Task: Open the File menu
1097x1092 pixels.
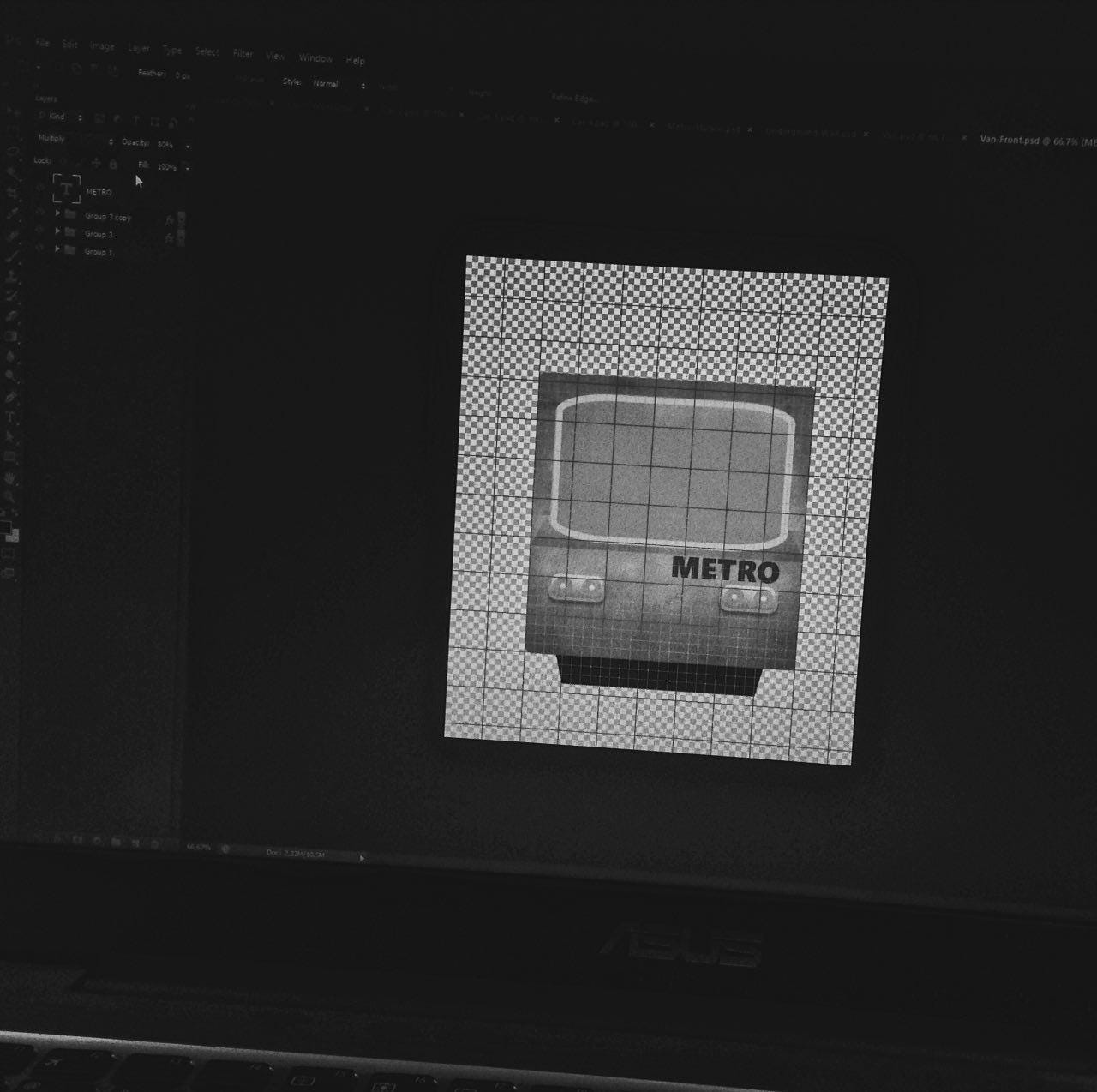Action: point(42,42)
